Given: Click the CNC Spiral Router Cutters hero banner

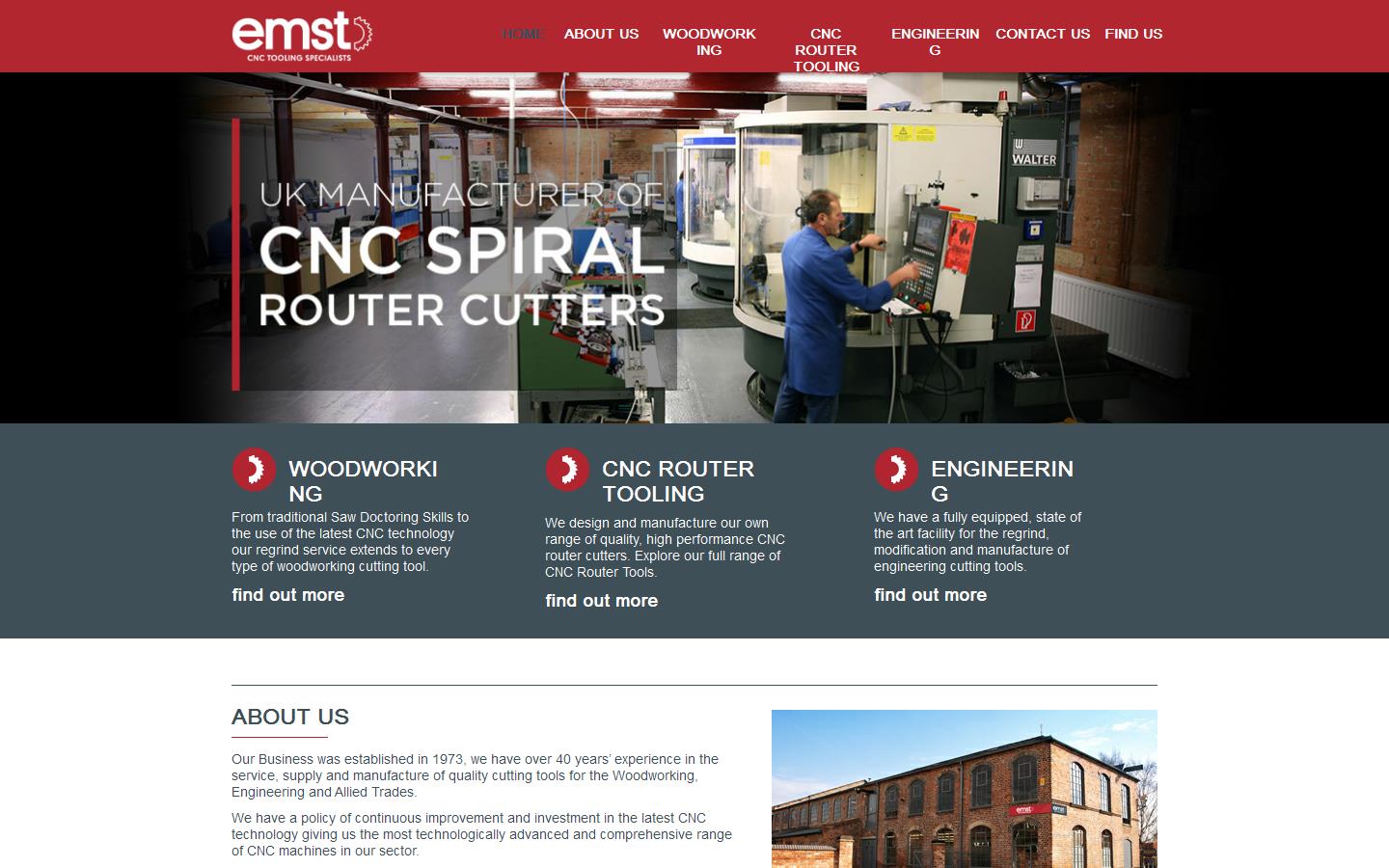Looking at the screenshot, I should (x=694, y=248).
